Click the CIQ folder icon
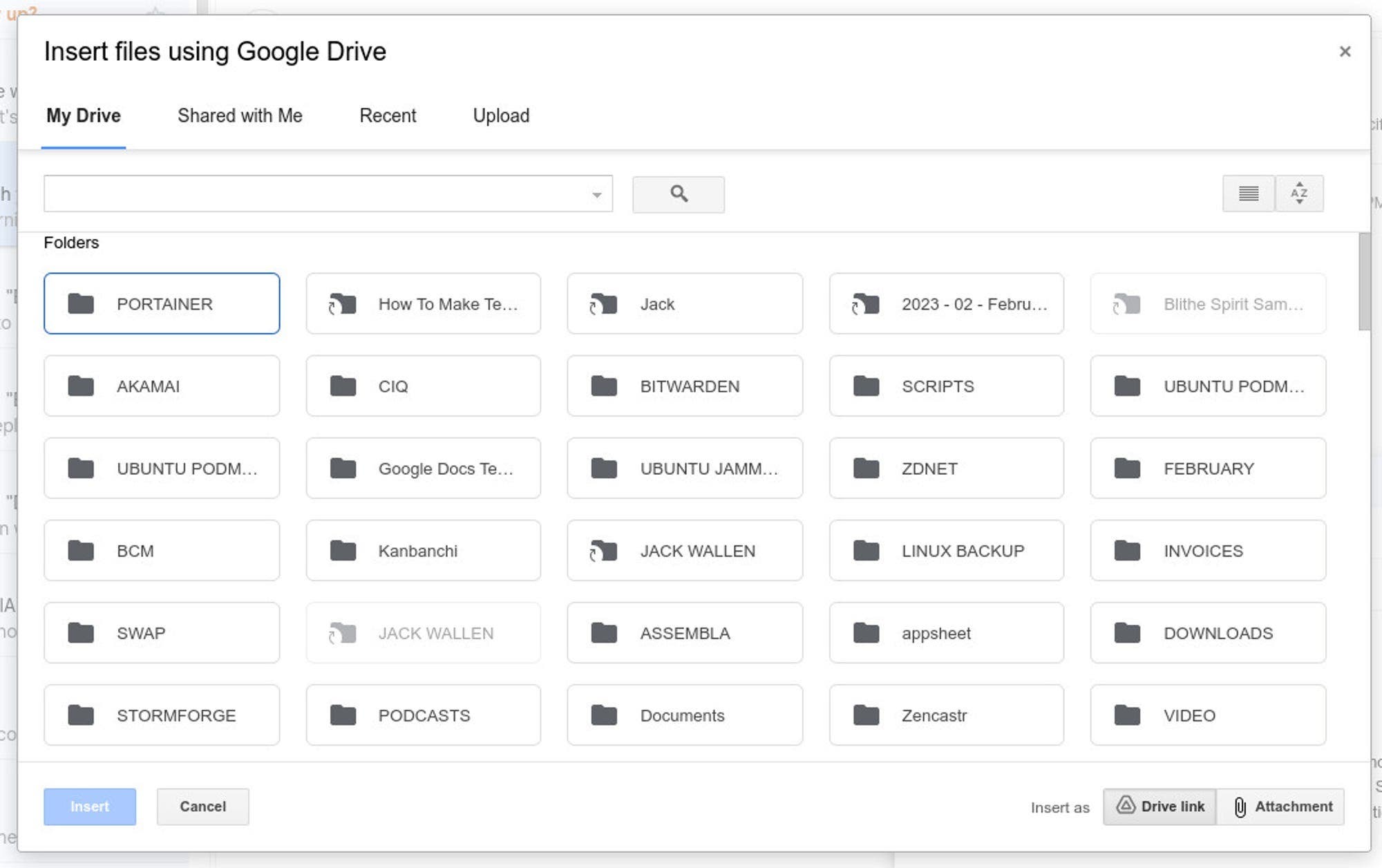The height and width of the screenshot is (868, 1382). click(343, 386)
